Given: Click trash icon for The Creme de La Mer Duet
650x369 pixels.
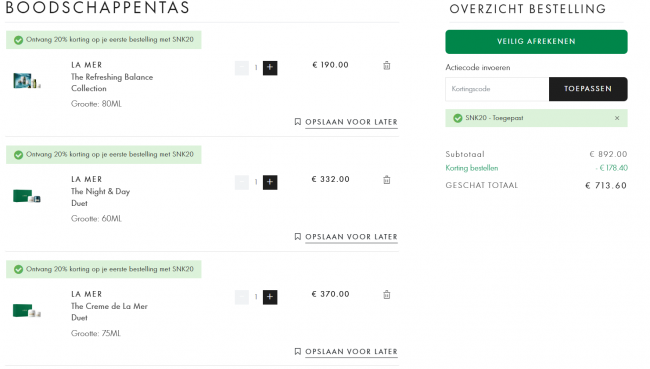Looking at the screenshot, I should click(x=386, y=295).
